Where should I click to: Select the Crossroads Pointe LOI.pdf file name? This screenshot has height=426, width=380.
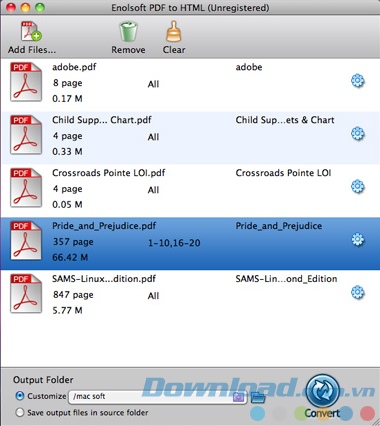(109, 173)
